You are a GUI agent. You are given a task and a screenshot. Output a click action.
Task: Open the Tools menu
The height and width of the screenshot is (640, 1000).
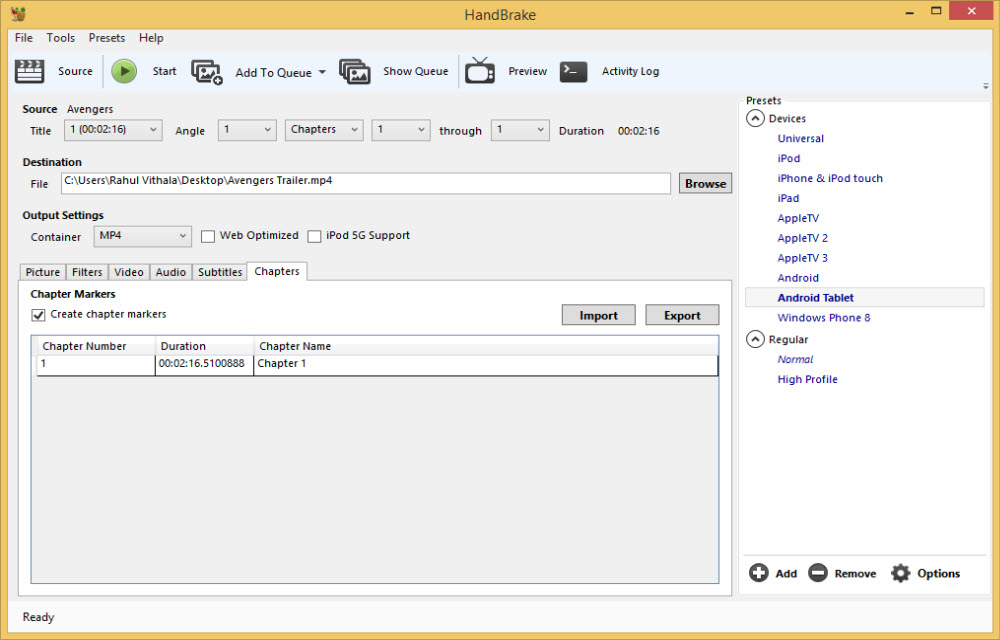[x=60, y=37]
